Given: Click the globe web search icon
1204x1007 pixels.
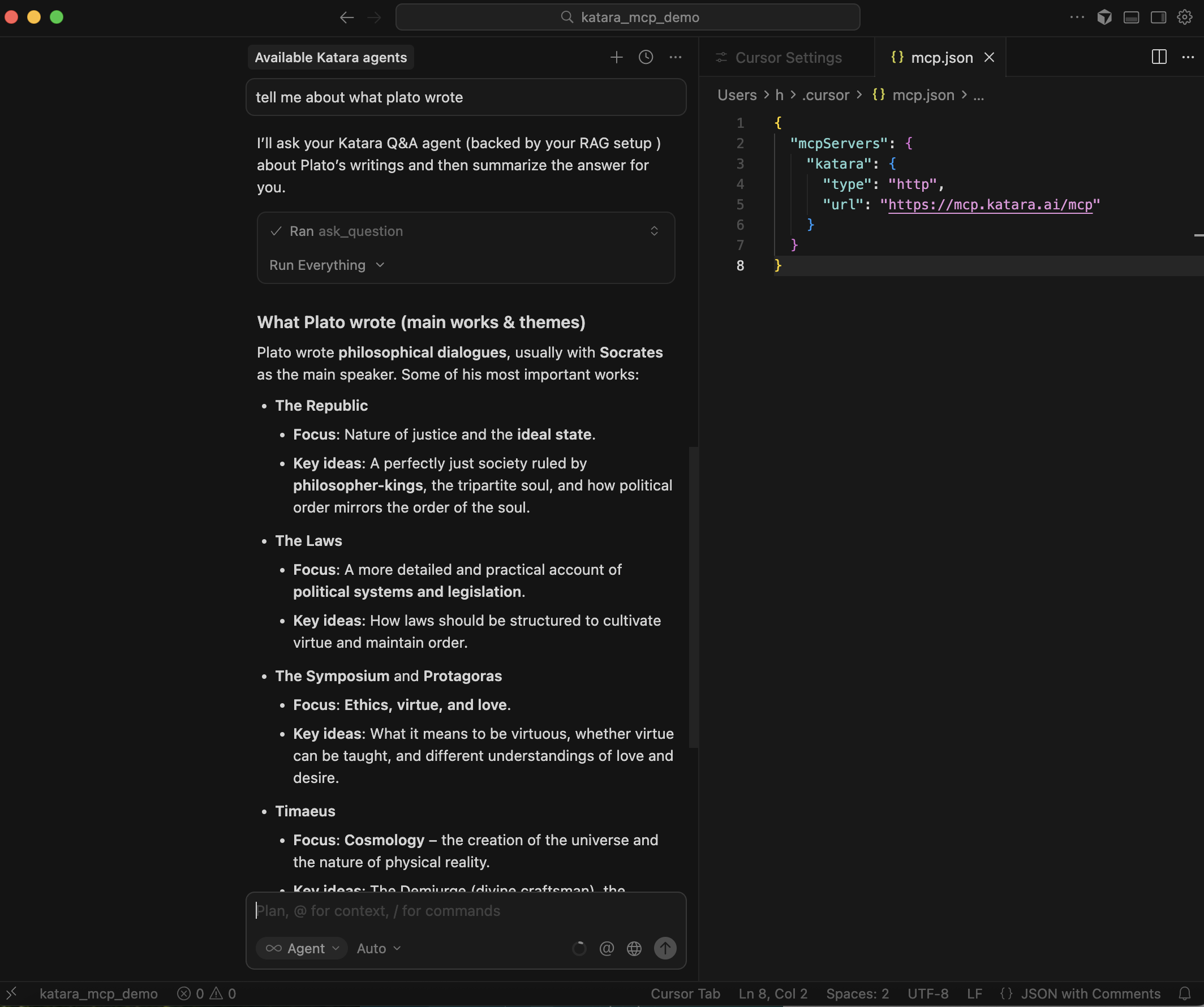Looking at the screenshot, I should coord(634,949).
